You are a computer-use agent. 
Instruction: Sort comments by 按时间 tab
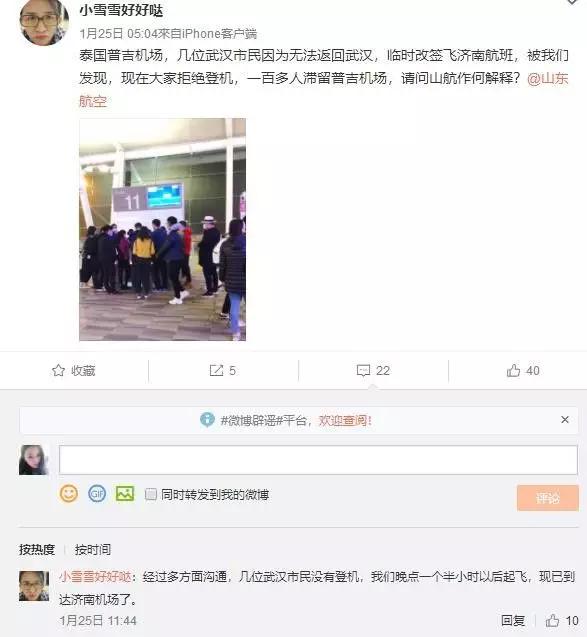[x=93, y=549]
